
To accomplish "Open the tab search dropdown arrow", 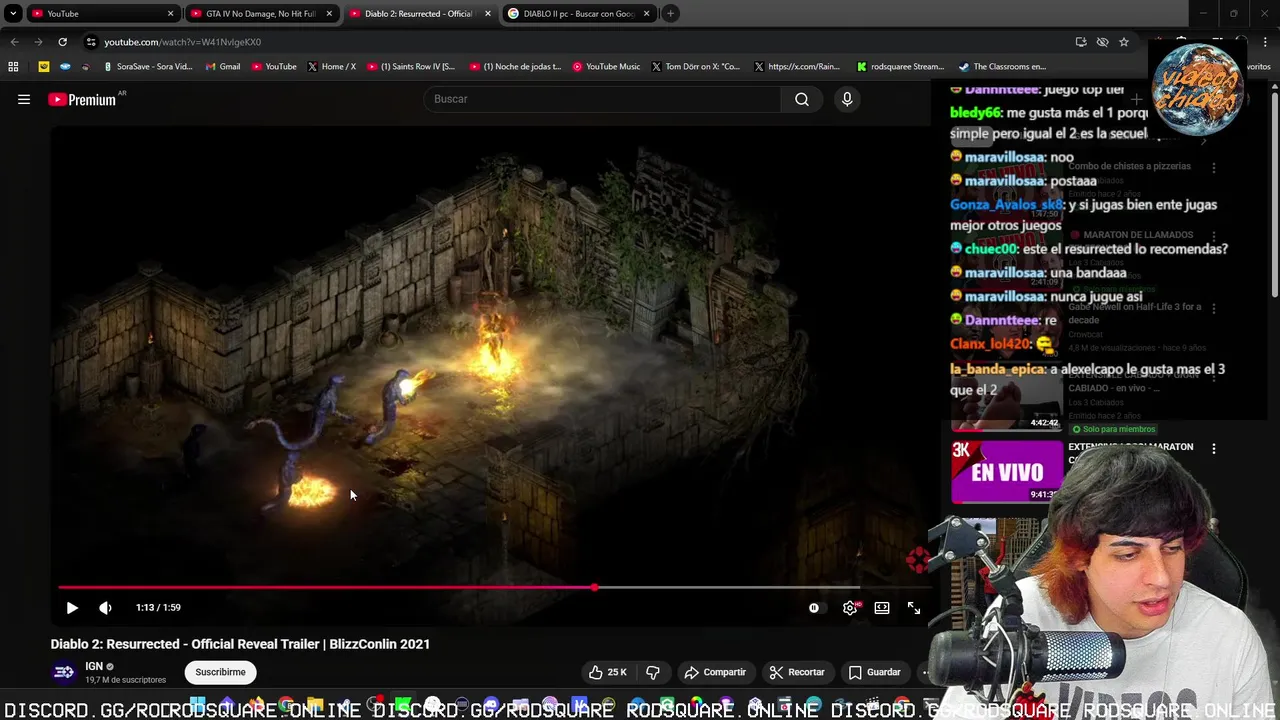I will tap(12, 14).
